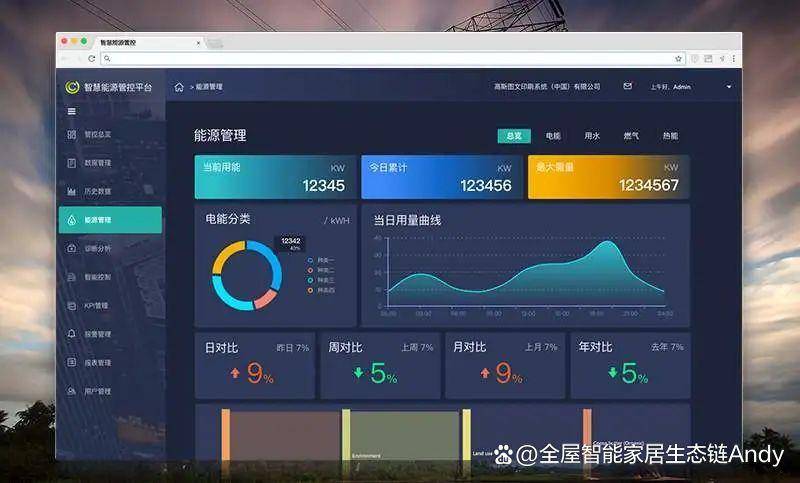This screenshot has height=483, width=800.
Task: Click the salmon segment of the donut chart
Action: pyautogui.click(x=265, y=299)
